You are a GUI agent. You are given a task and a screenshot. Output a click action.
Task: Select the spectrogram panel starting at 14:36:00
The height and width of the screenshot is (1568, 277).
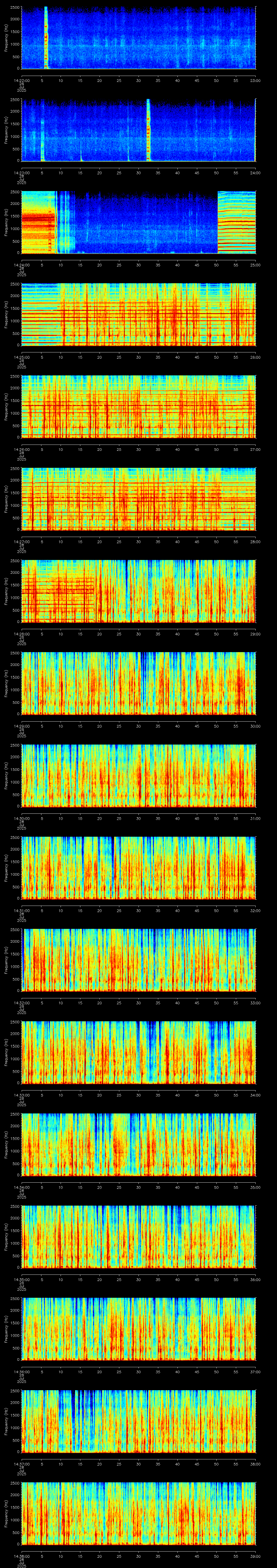(x=139, y=1329)
